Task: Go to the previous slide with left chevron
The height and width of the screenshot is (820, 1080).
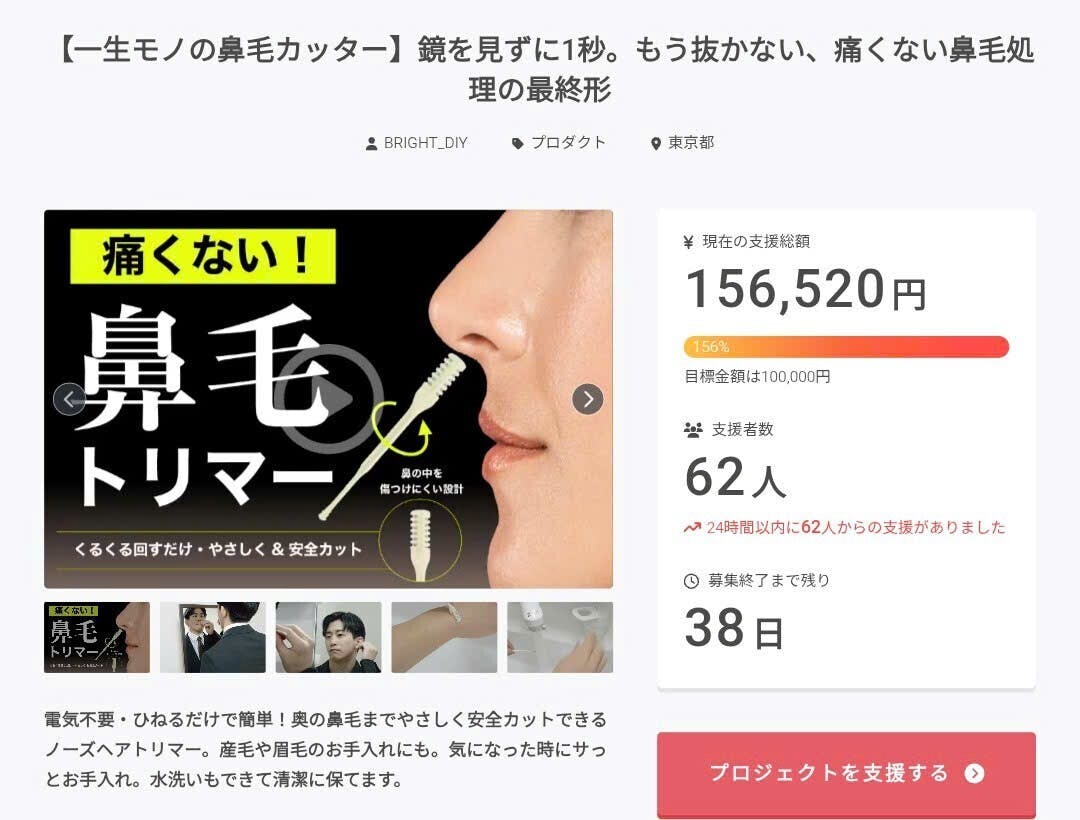Action: 69,399
